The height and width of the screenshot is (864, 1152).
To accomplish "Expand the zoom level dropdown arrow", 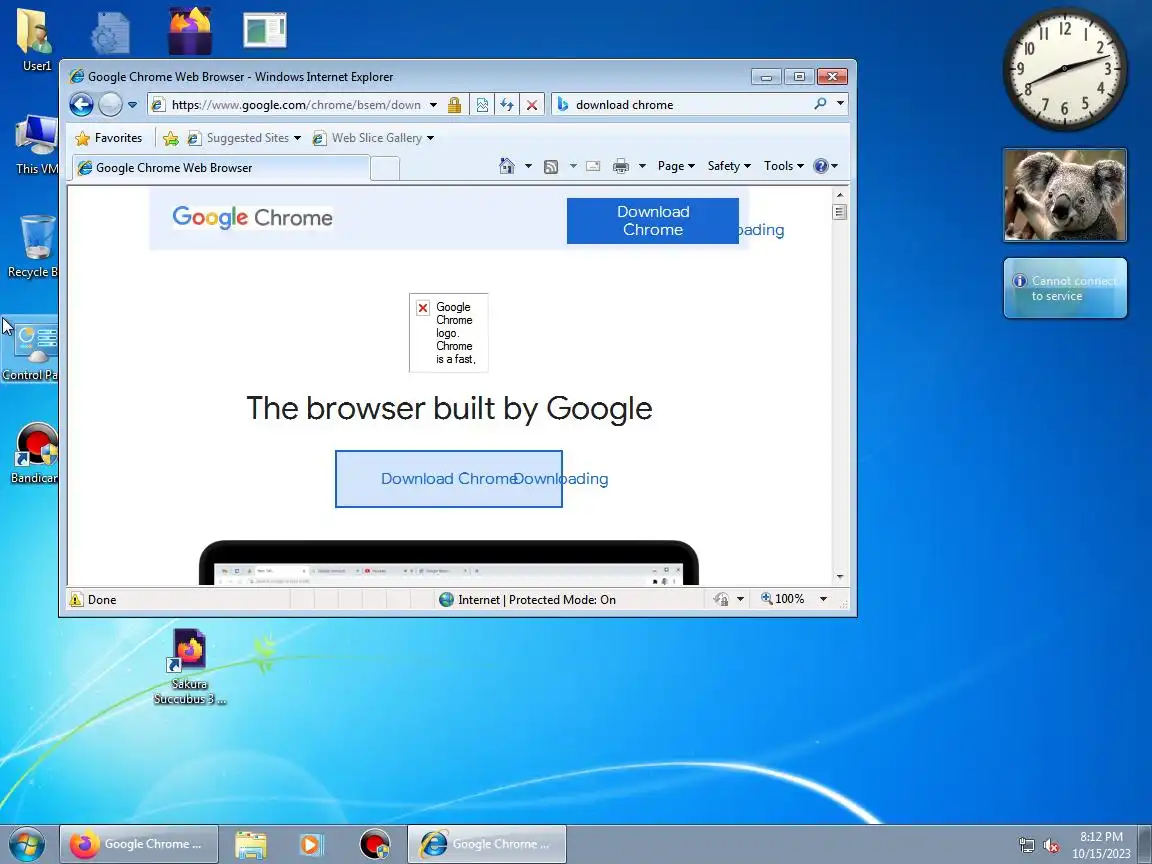I will [824, 599].
